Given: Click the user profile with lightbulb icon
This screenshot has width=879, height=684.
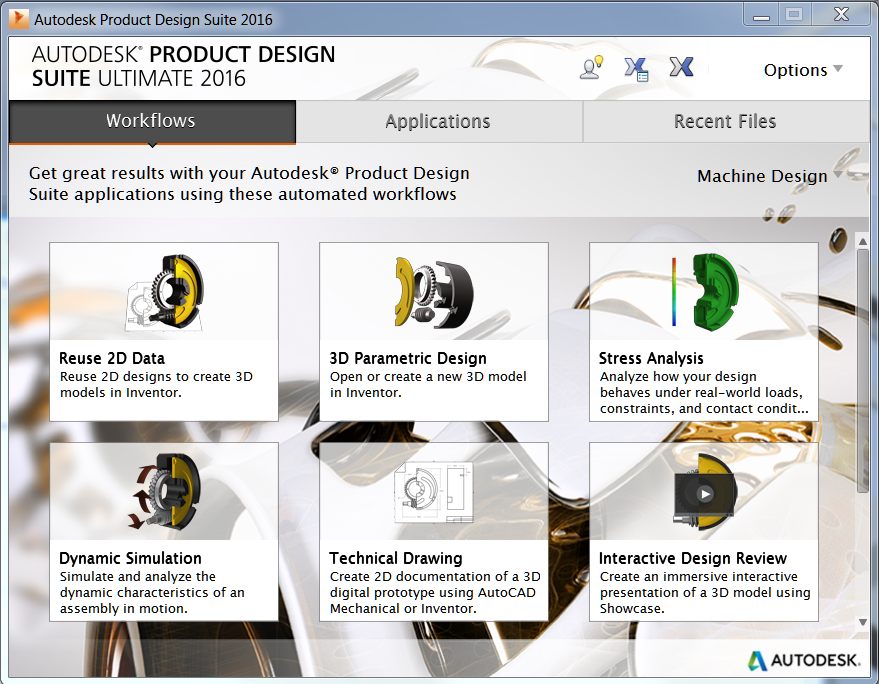Looking at the screenshot, I should (x=591, y=67).
